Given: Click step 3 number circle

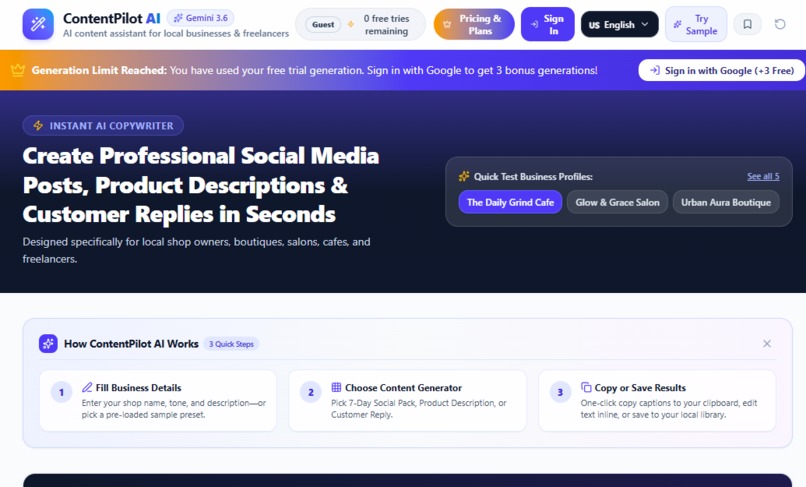Looking at the screenshot, I should 560,392.
